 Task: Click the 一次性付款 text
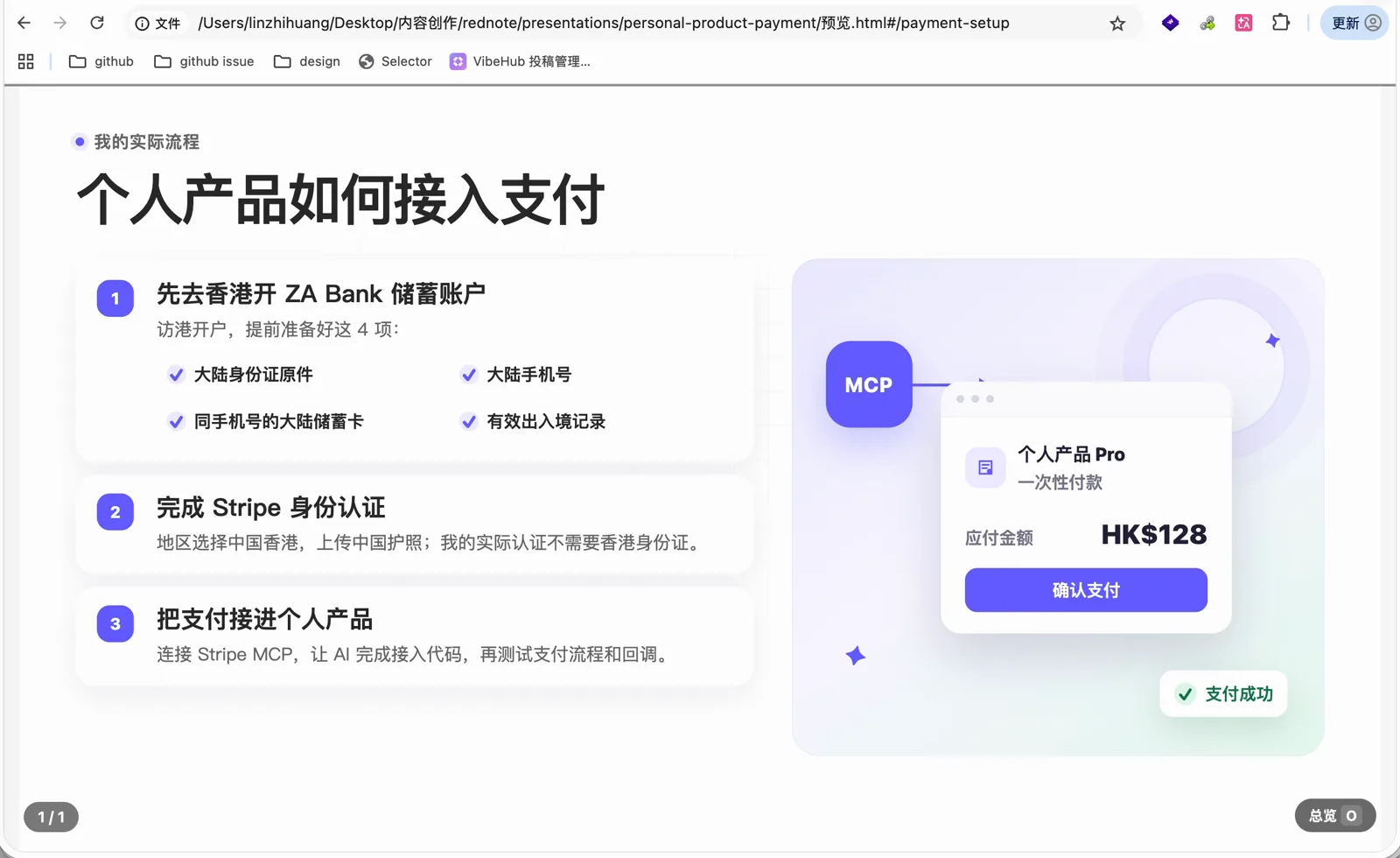click(1060, 482)
